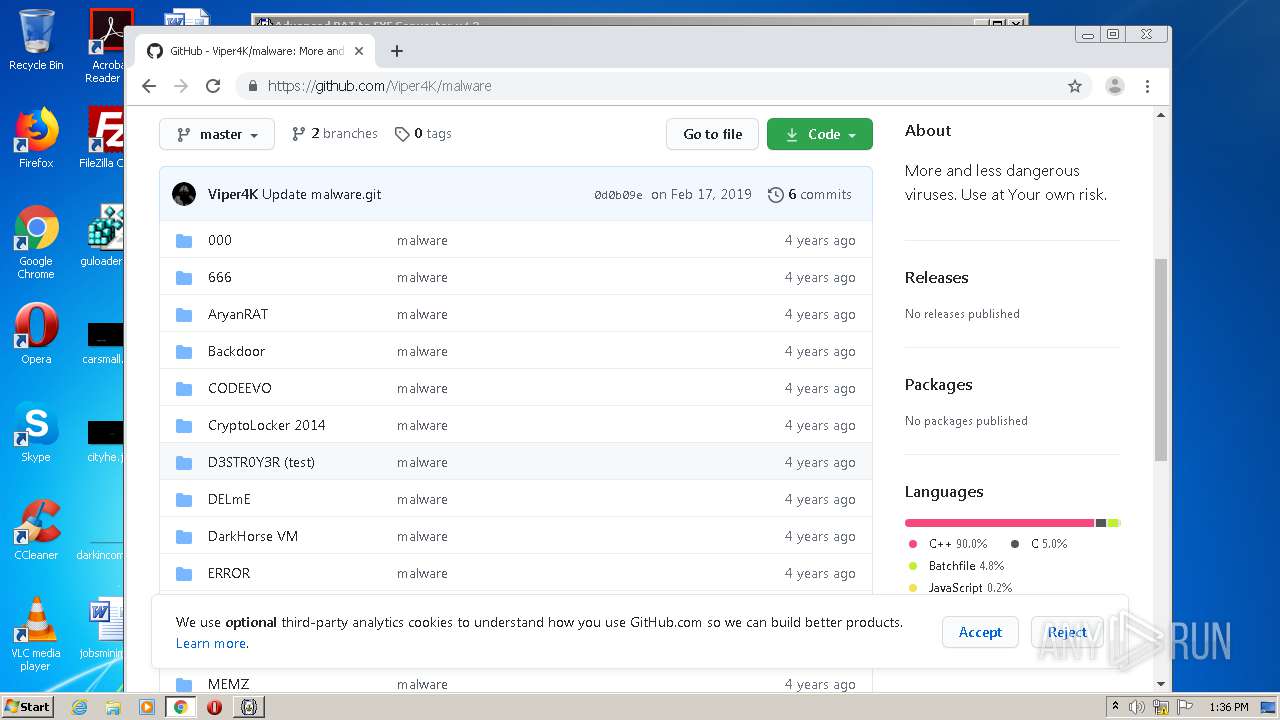Viewport: 1280px width, 720px height.
Task: Open the 666 folder
Action: click(219, 277)
